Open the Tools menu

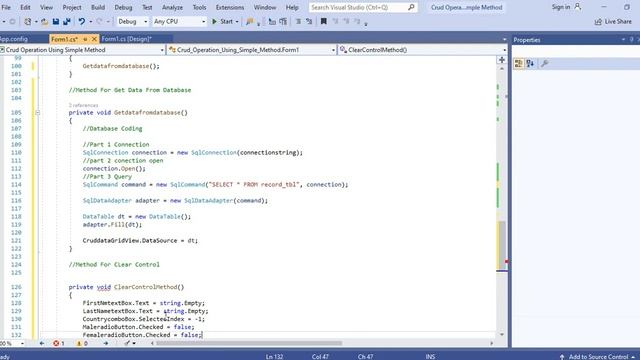click(x=199, y=7)
